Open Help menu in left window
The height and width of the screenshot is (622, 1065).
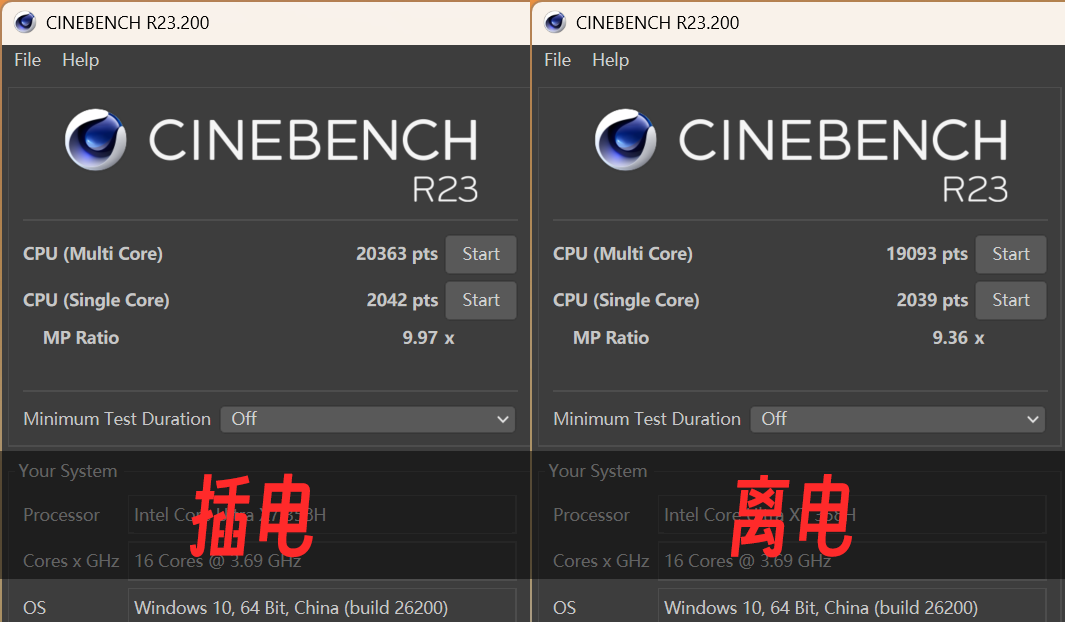tap(81, 60)
